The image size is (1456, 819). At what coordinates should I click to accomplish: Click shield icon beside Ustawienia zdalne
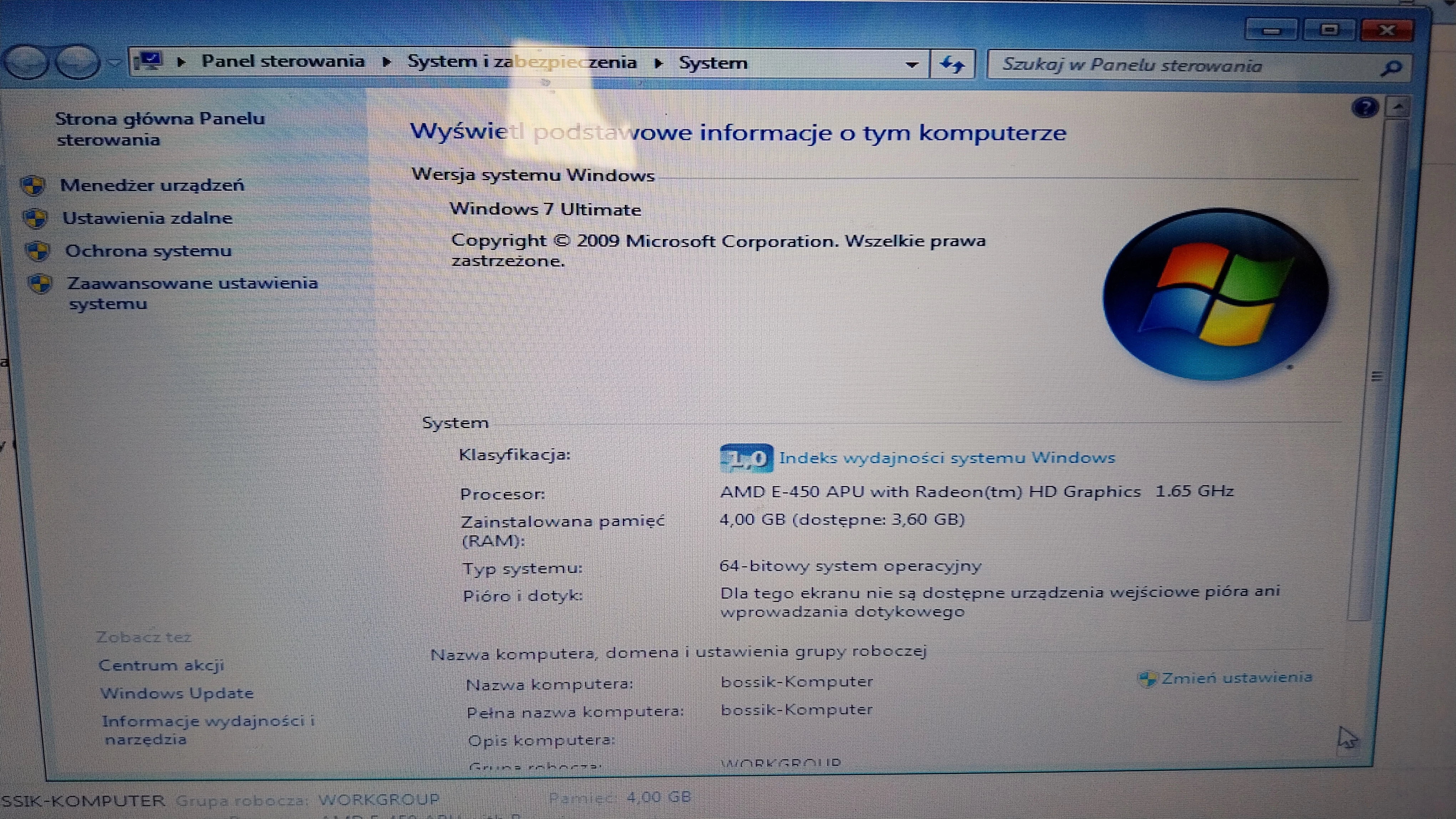pos(36,218)
